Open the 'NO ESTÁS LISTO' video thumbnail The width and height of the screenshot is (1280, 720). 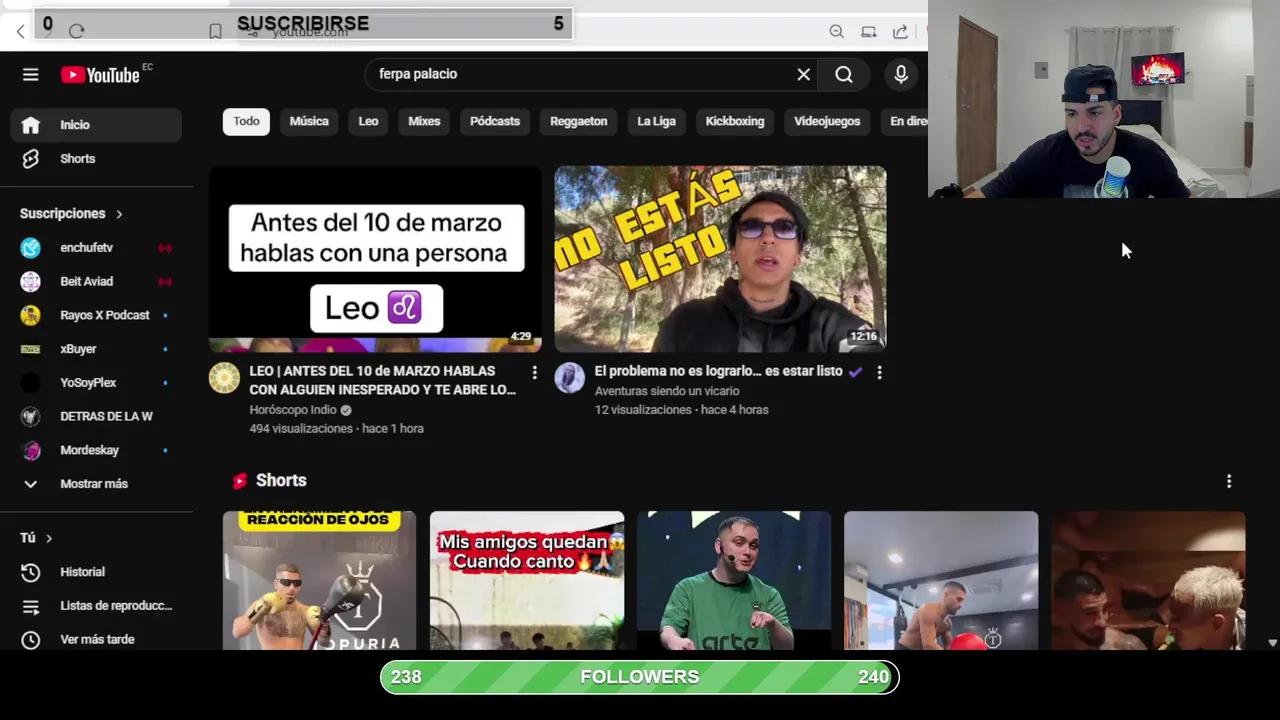(x=720, y=259)
